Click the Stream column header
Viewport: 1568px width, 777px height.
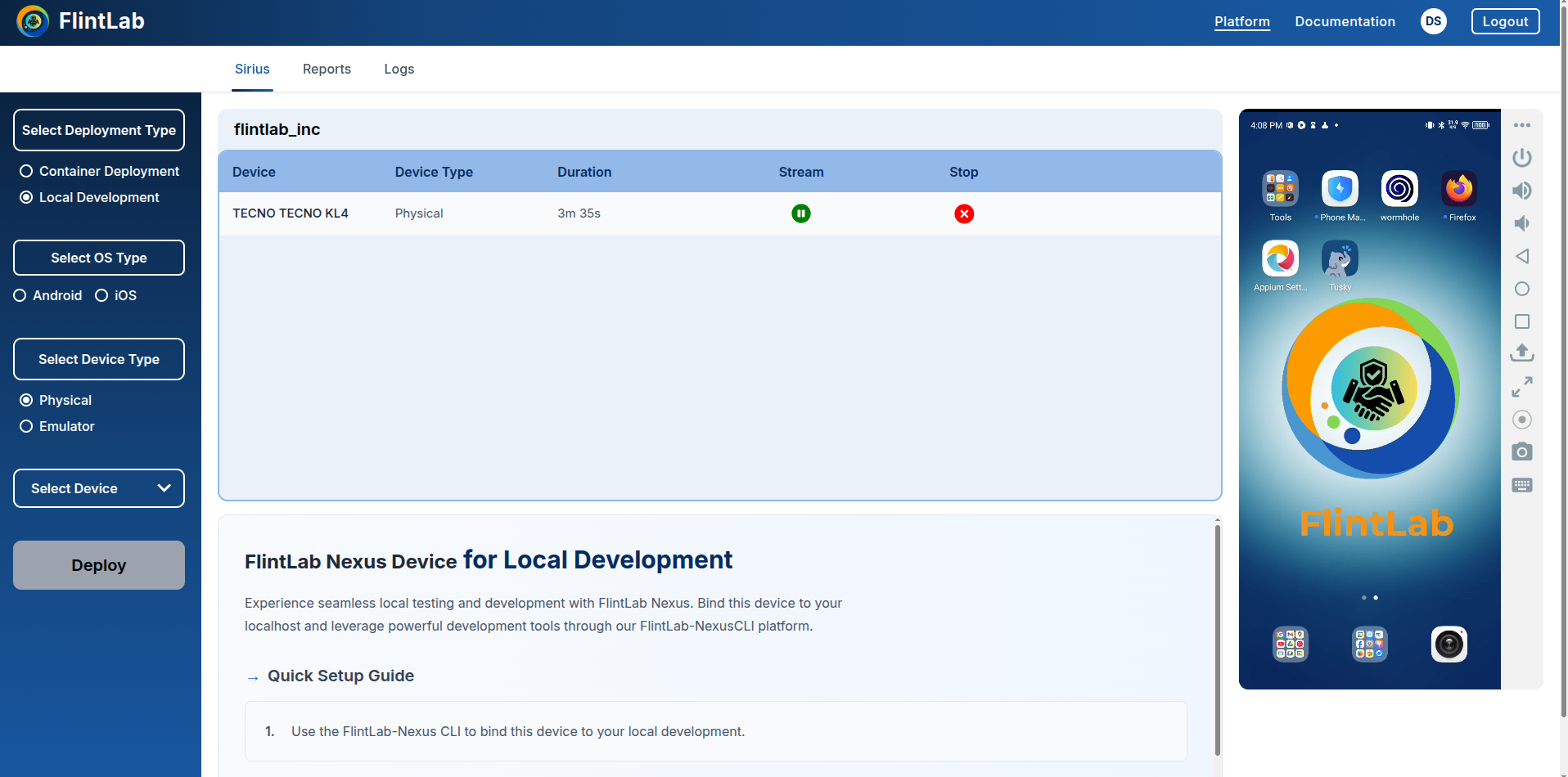tap(801, 172)
